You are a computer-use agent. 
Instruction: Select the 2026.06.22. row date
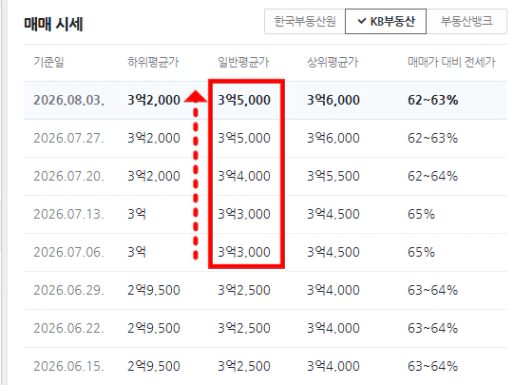pyautogui.click(x=69, y=328)
